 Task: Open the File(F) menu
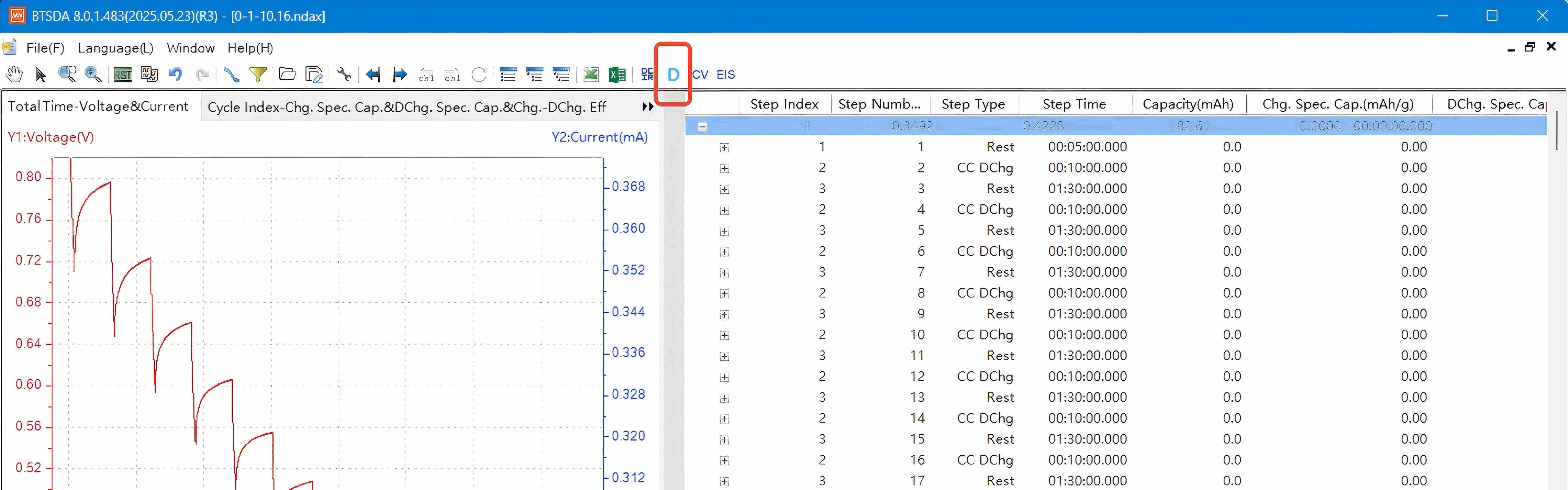coord(46,48)
